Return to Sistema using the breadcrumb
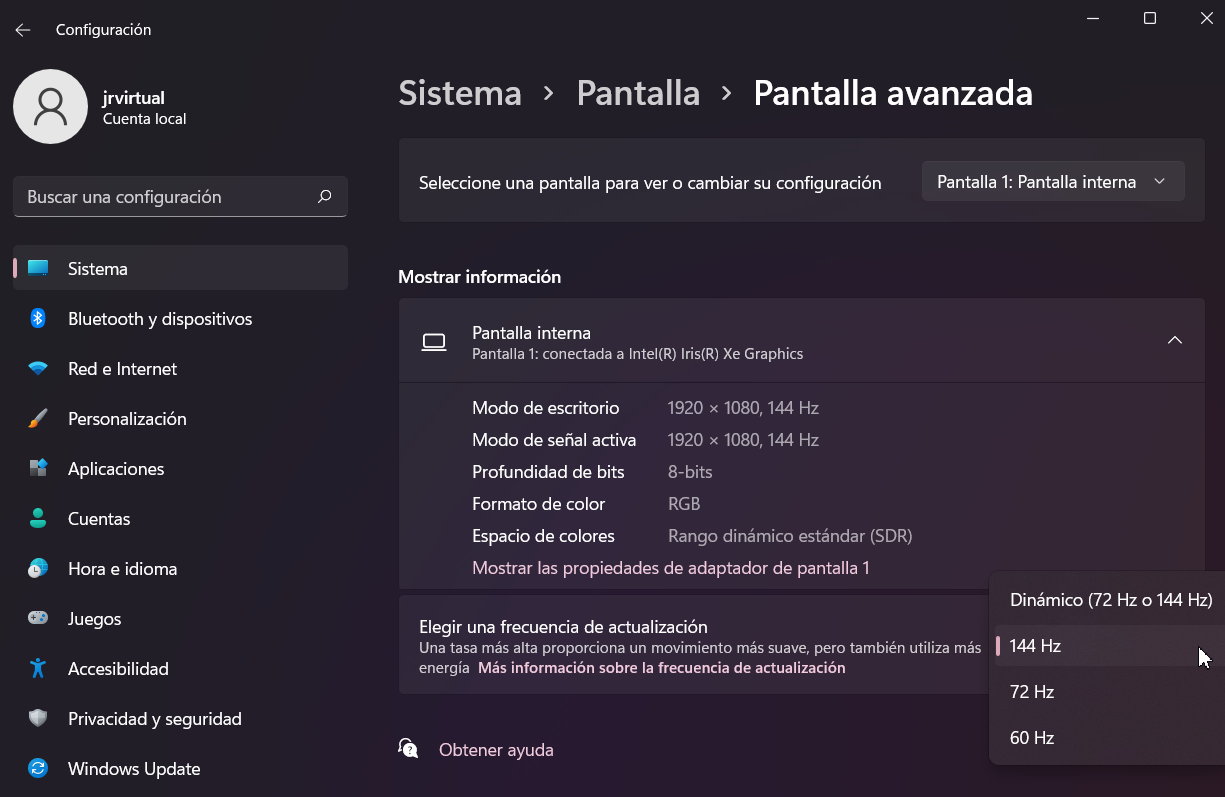 pyautogui.click(x=459, y=92)
